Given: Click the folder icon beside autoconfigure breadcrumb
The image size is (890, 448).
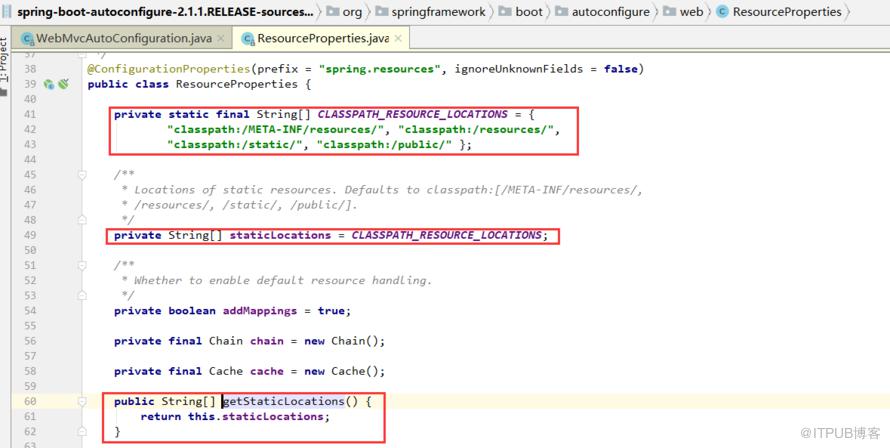Looking at the screenshot, I should [561, 11].
